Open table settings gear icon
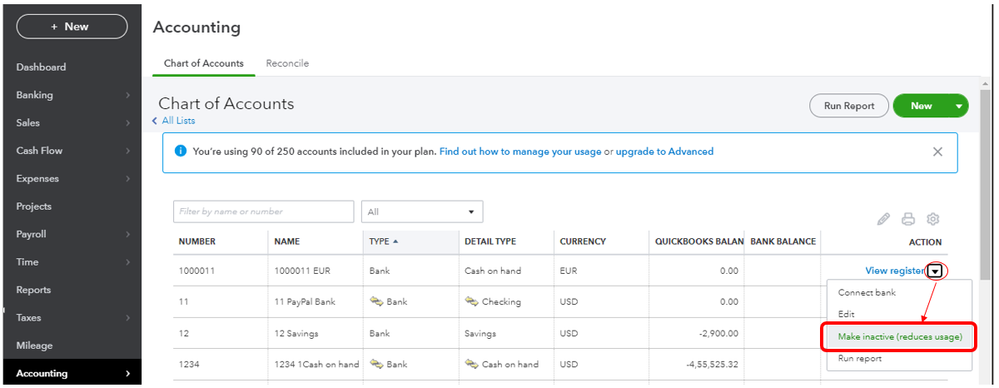 pos(933,219)
